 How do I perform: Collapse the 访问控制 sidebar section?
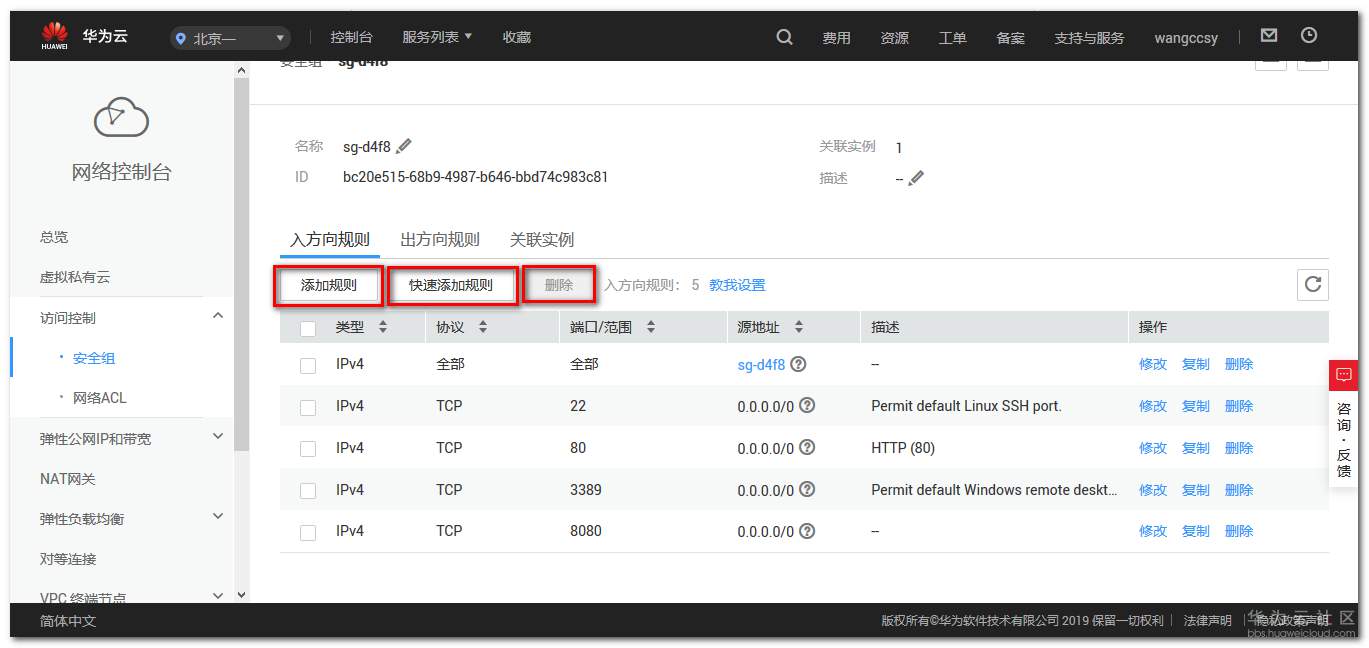coord(218,316)
